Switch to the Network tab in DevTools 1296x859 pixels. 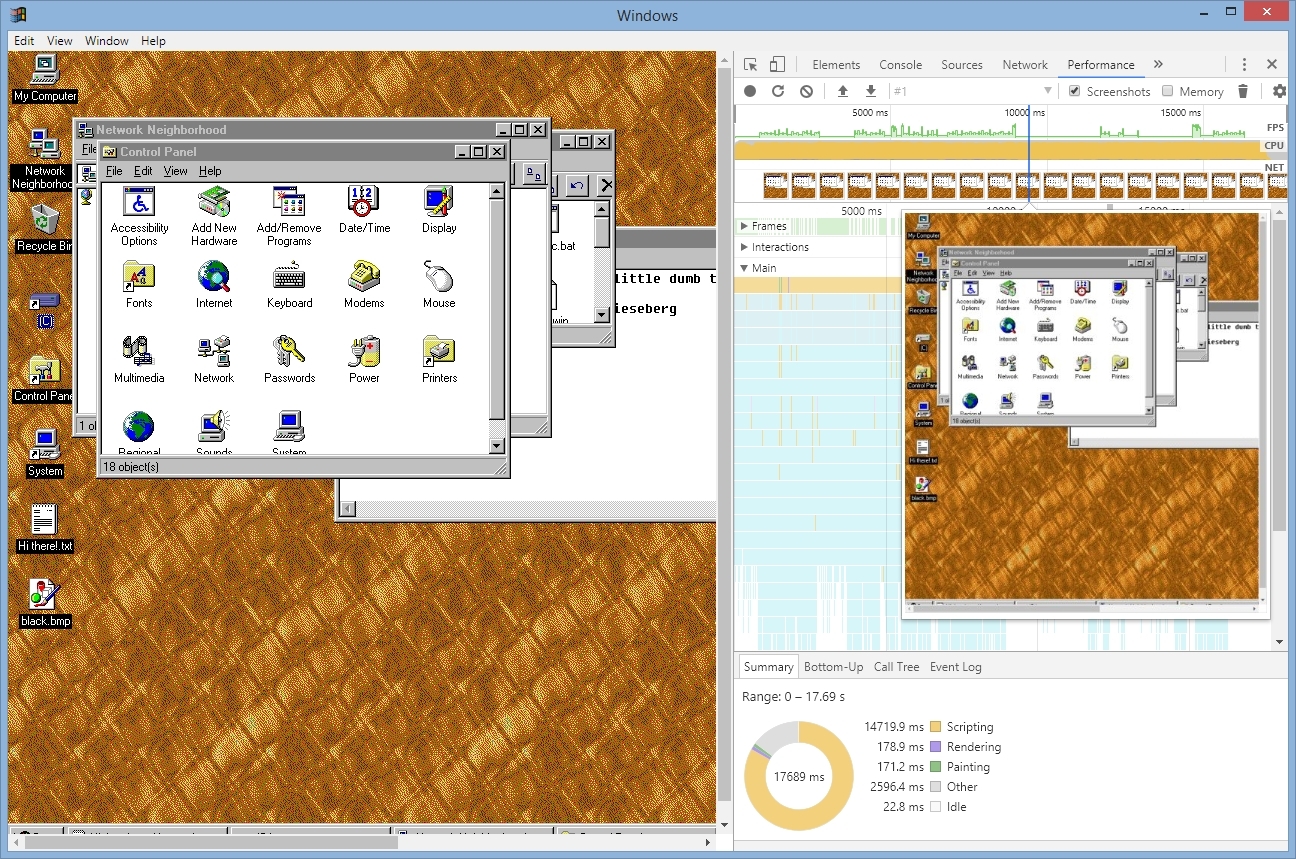(1025, 65)
